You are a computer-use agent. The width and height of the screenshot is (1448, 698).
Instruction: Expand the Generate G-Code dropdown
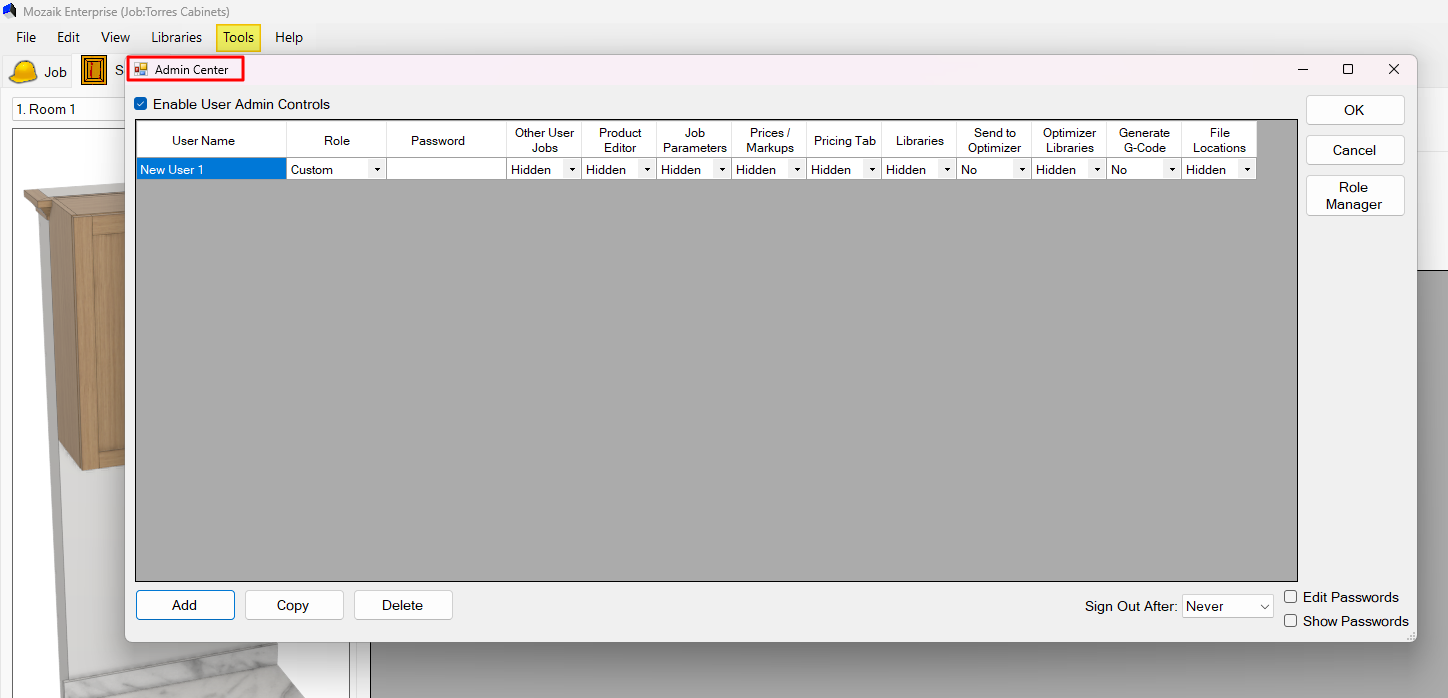pos(1172,170)
